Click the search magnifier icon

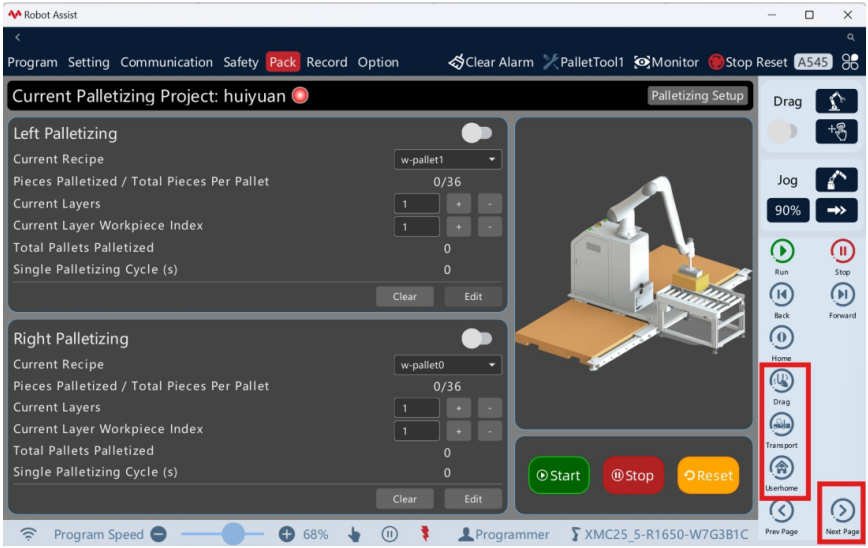(851, 37)
